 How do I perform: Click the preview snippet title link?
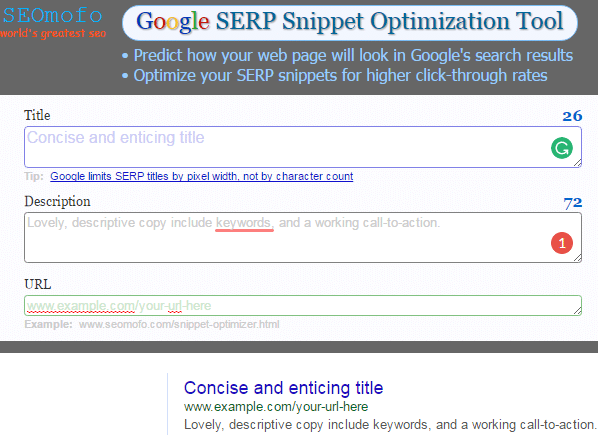283,388
